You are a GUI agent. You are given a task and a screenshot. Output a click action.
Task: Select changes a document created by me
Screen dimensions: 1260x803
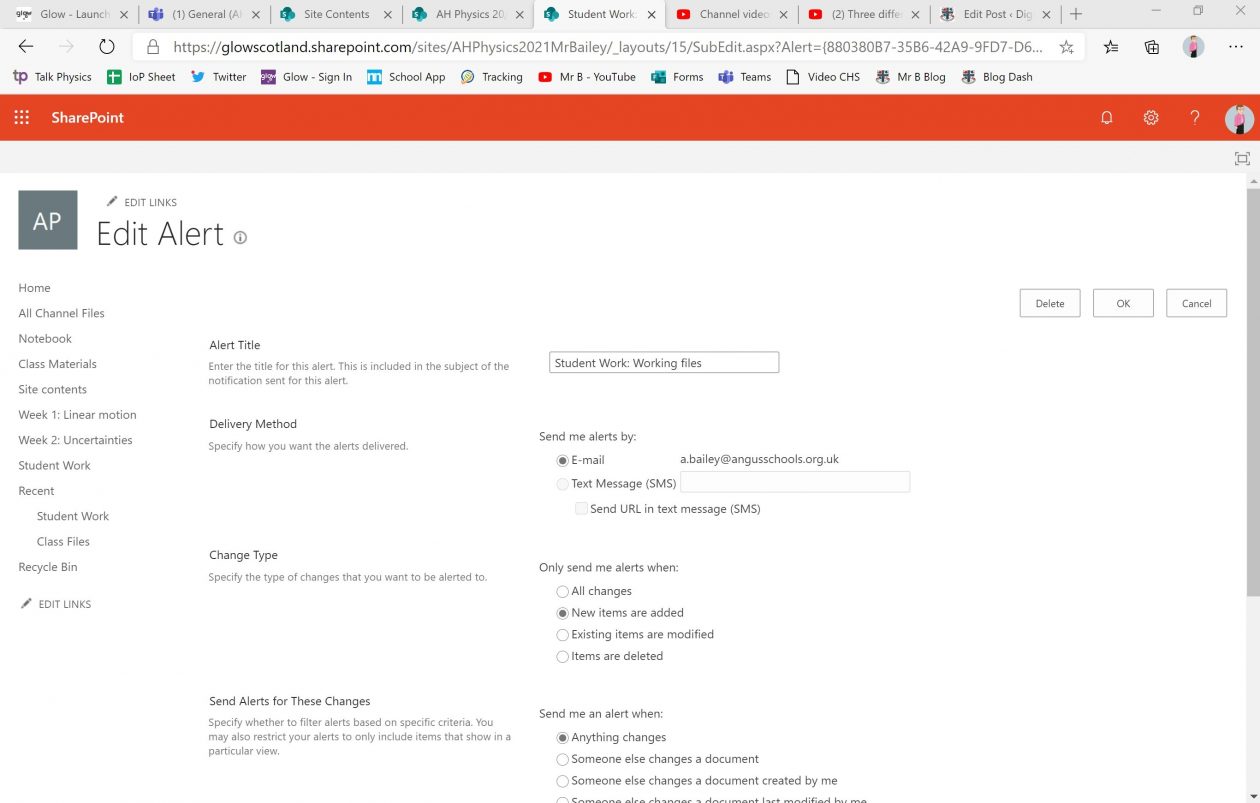pos(562,781)
